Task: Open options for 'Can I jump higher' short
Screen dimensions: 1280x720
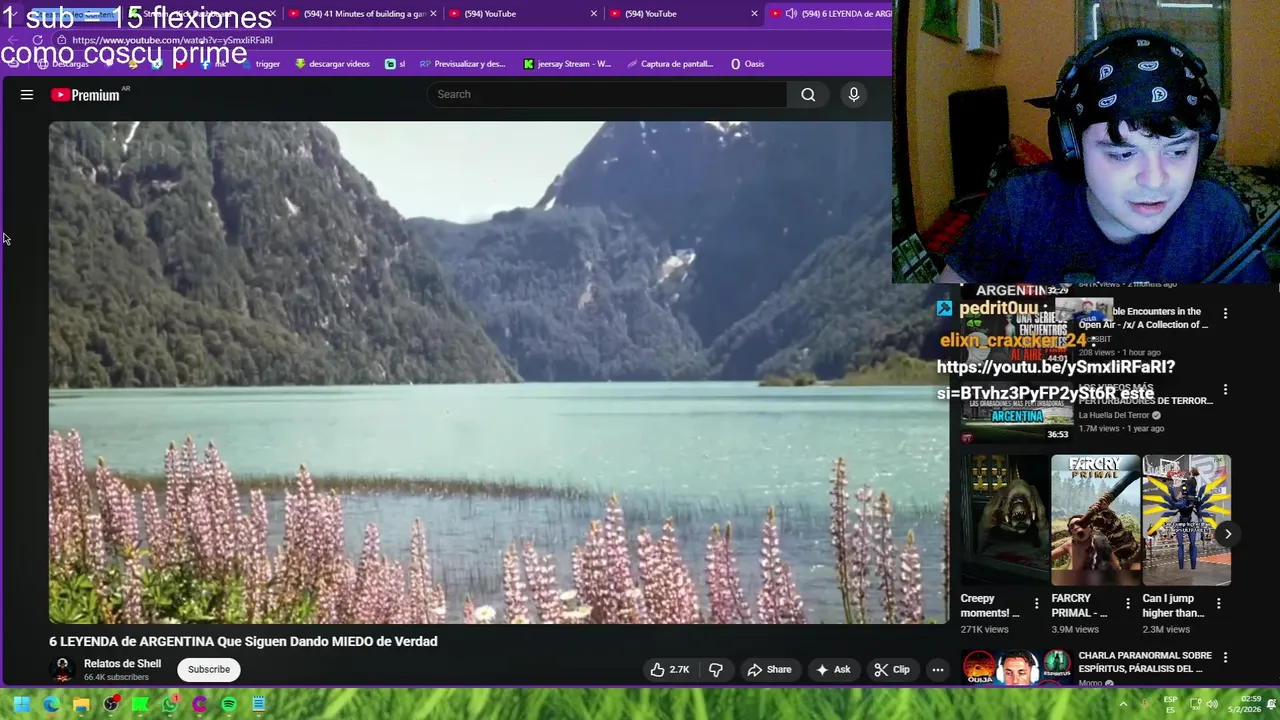Action: (1218, 603)
